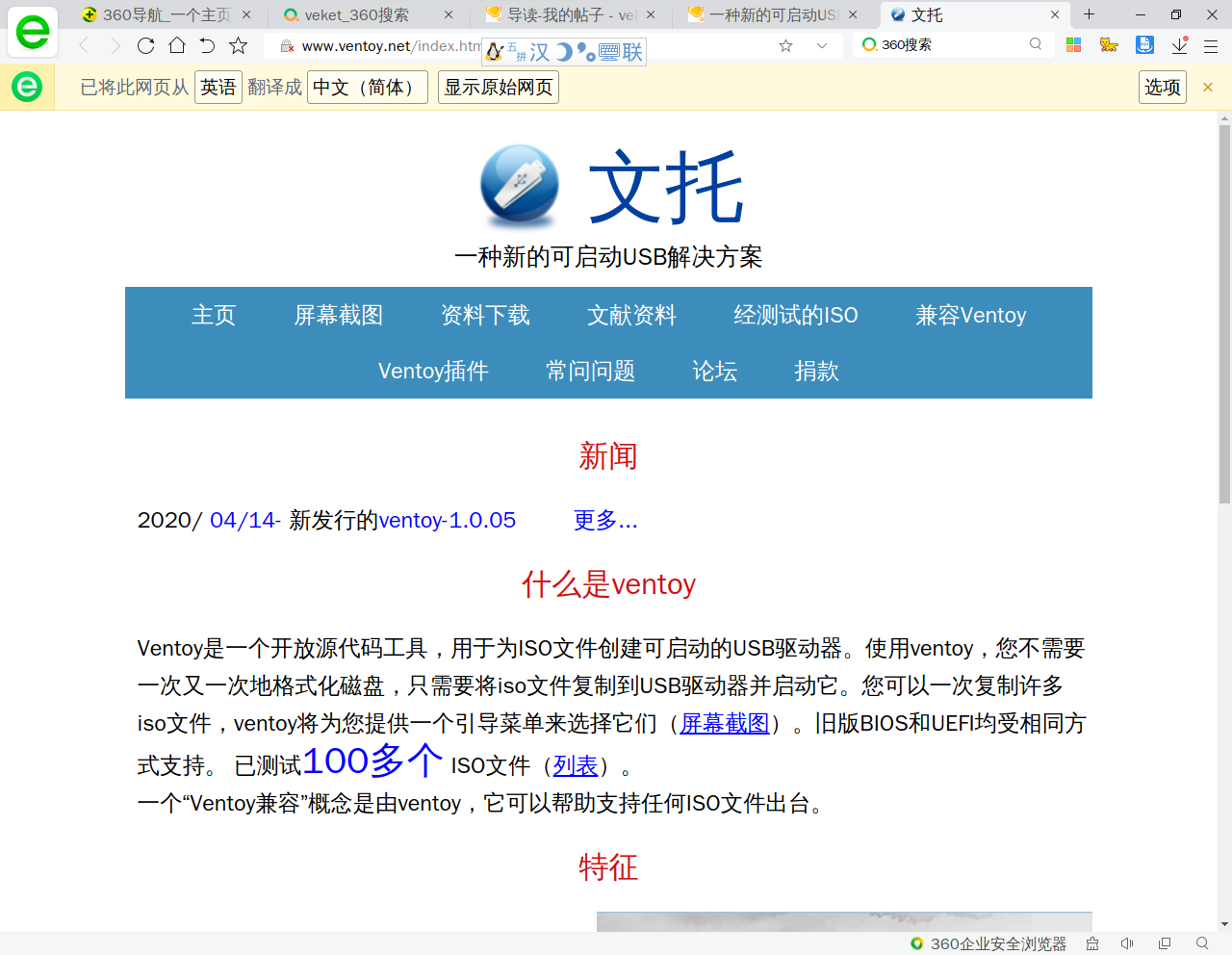Screen dimensions: 1232x955
Task: Click 显示原始网页 button
Action: tap(499, 88)
